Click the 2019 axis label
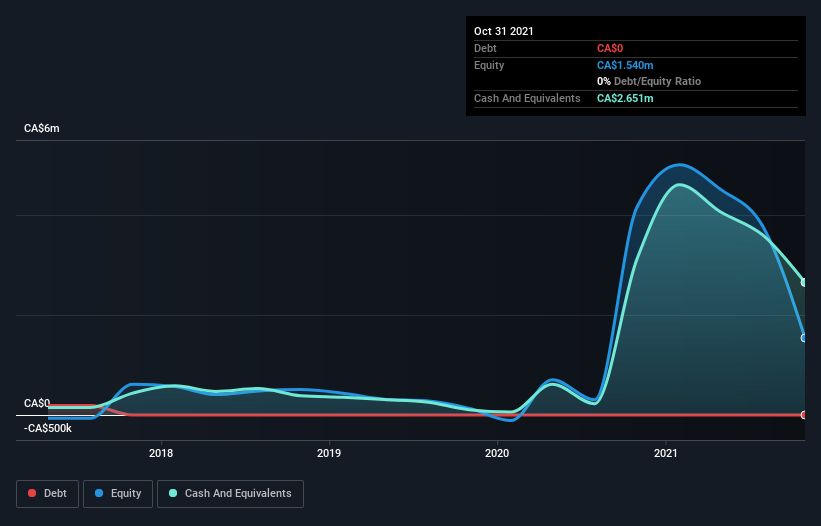This screenshot has height=526, width=821. tap(329, 453)
